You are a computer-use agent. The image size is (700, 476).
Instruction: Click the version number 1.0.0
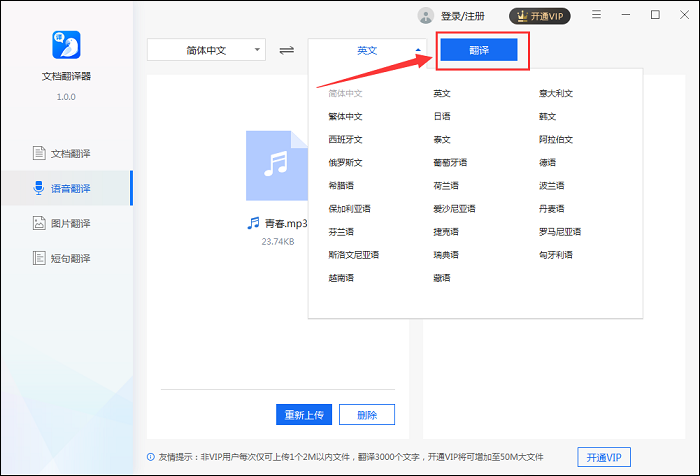tap(66, 97)
